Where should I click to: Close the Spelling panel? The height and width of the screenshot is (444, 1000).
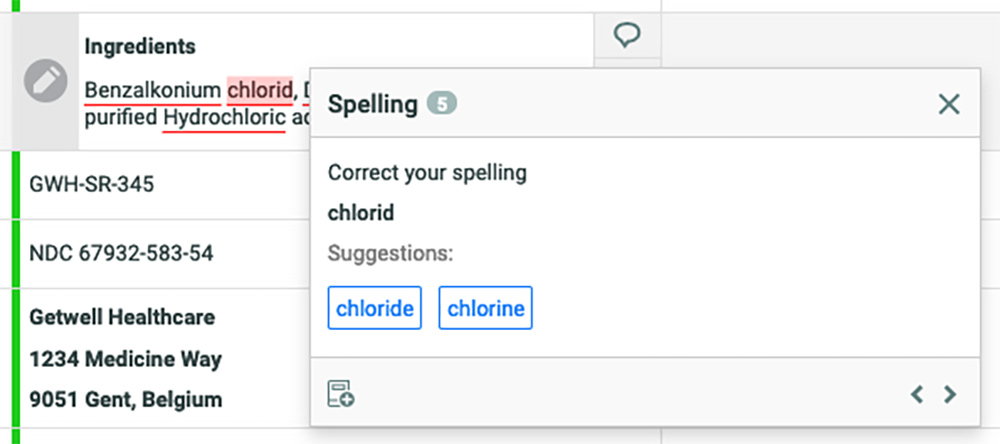coord(948,103)
